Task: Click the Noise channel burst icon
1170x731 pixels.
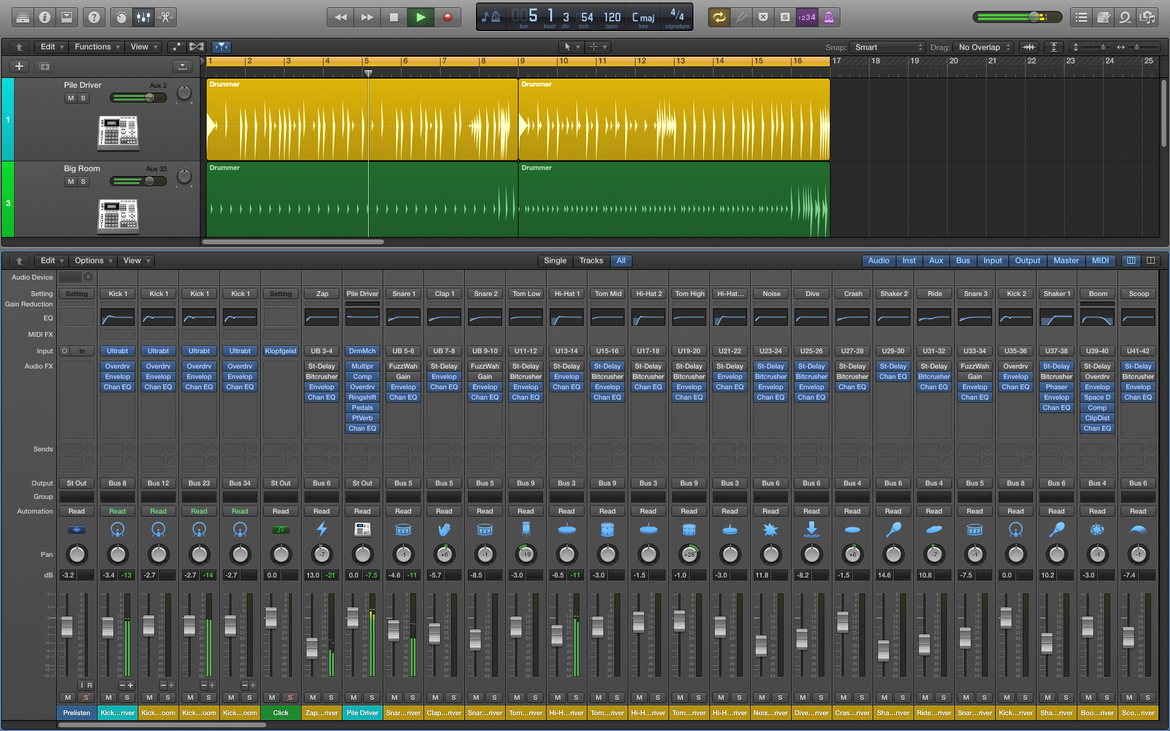Action: pos(771,530)
